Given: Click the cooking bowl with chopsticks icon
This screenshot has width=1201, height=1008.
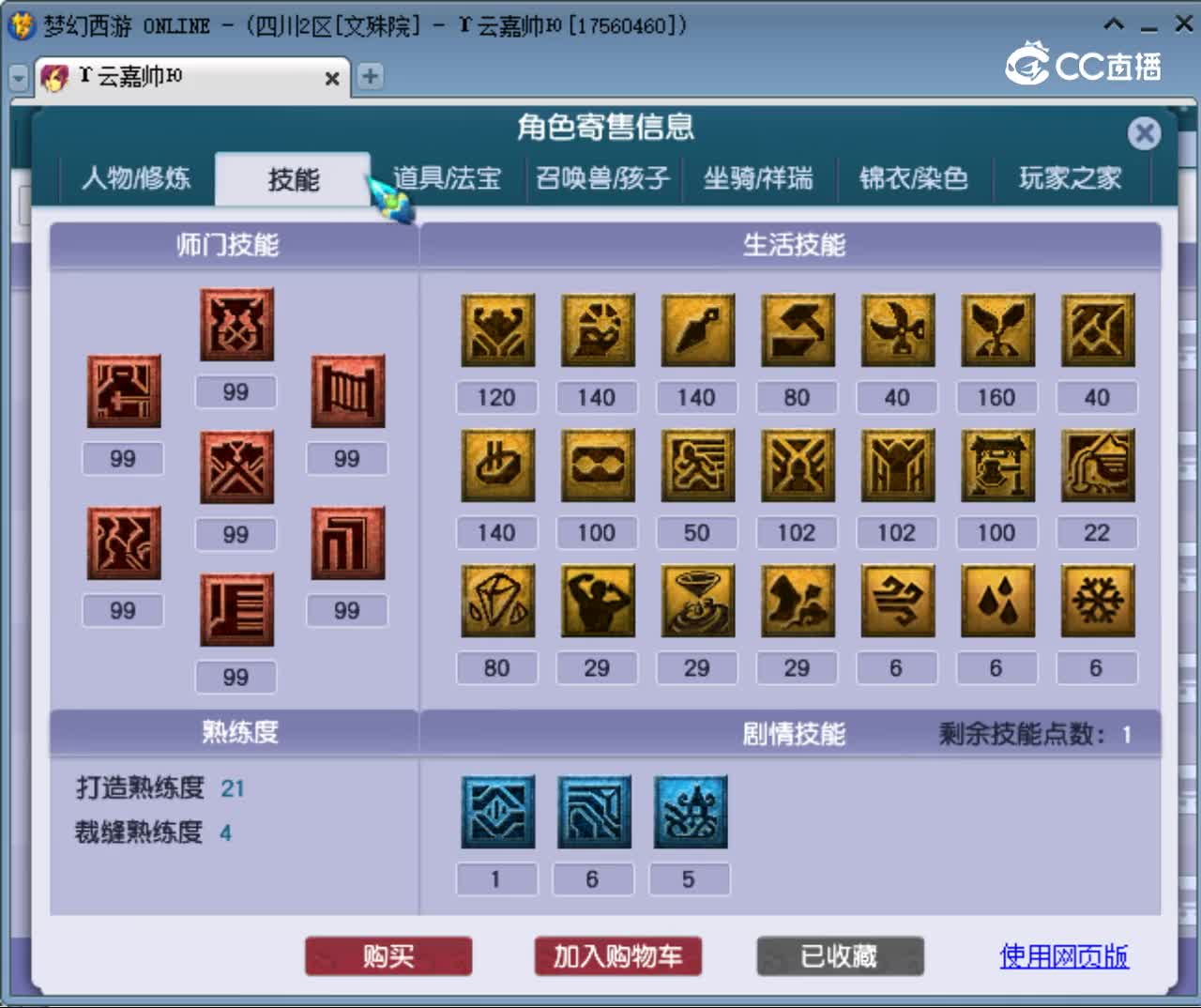Looking at the screenshot, I should click(497, 466).
